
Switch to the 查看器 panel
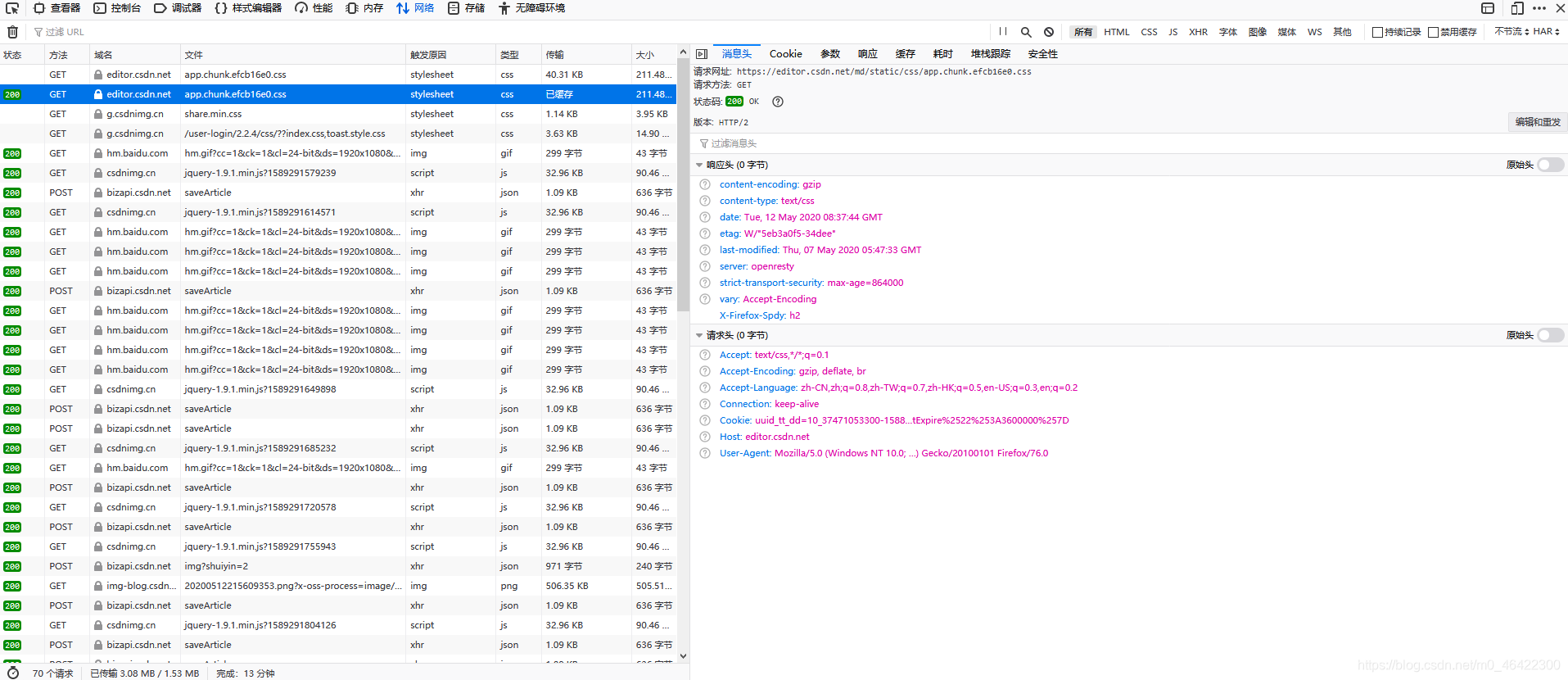(x=56, y=8)
